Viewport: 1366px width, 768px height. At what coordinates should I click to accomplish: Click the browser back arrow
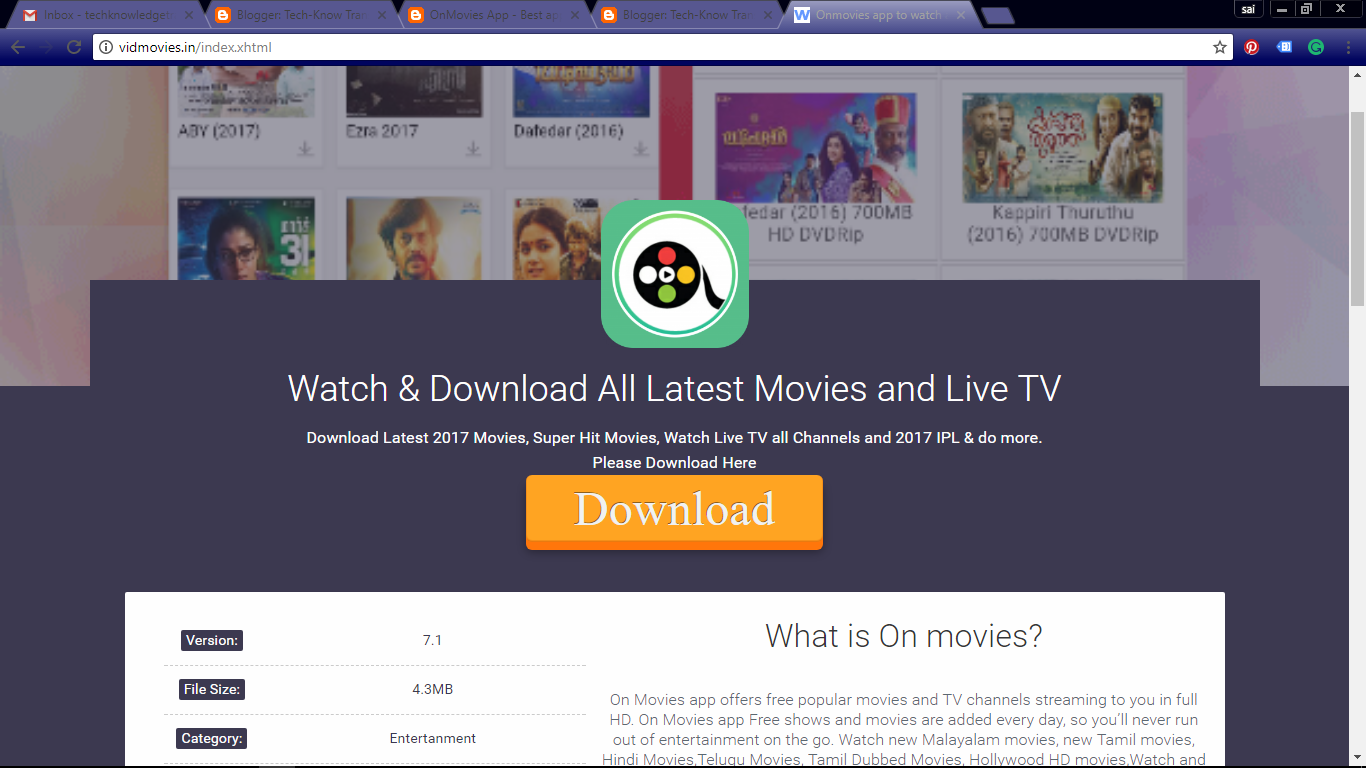pyautogui.click(x=19, y=47)
